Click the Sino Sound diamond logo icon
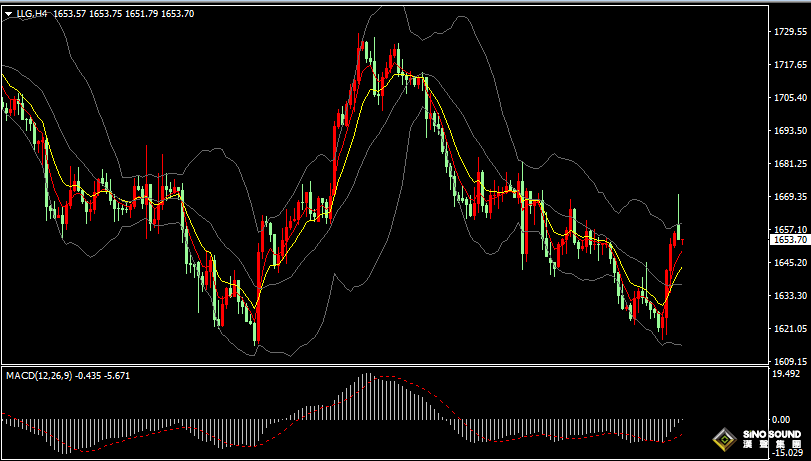The height and width of the screenshot is (461, 811). point(723,440)
